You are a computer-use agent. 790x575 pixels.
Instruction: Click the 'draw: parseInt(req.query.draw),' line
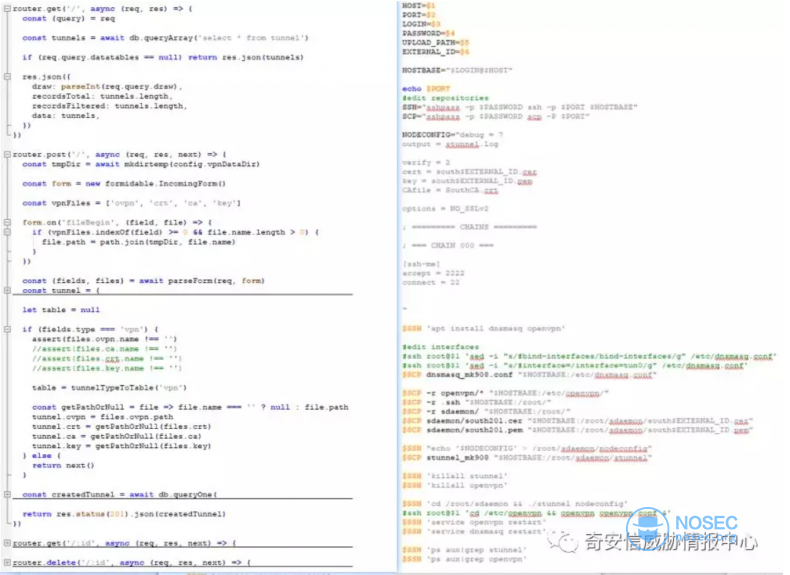(x=107, y=87)
